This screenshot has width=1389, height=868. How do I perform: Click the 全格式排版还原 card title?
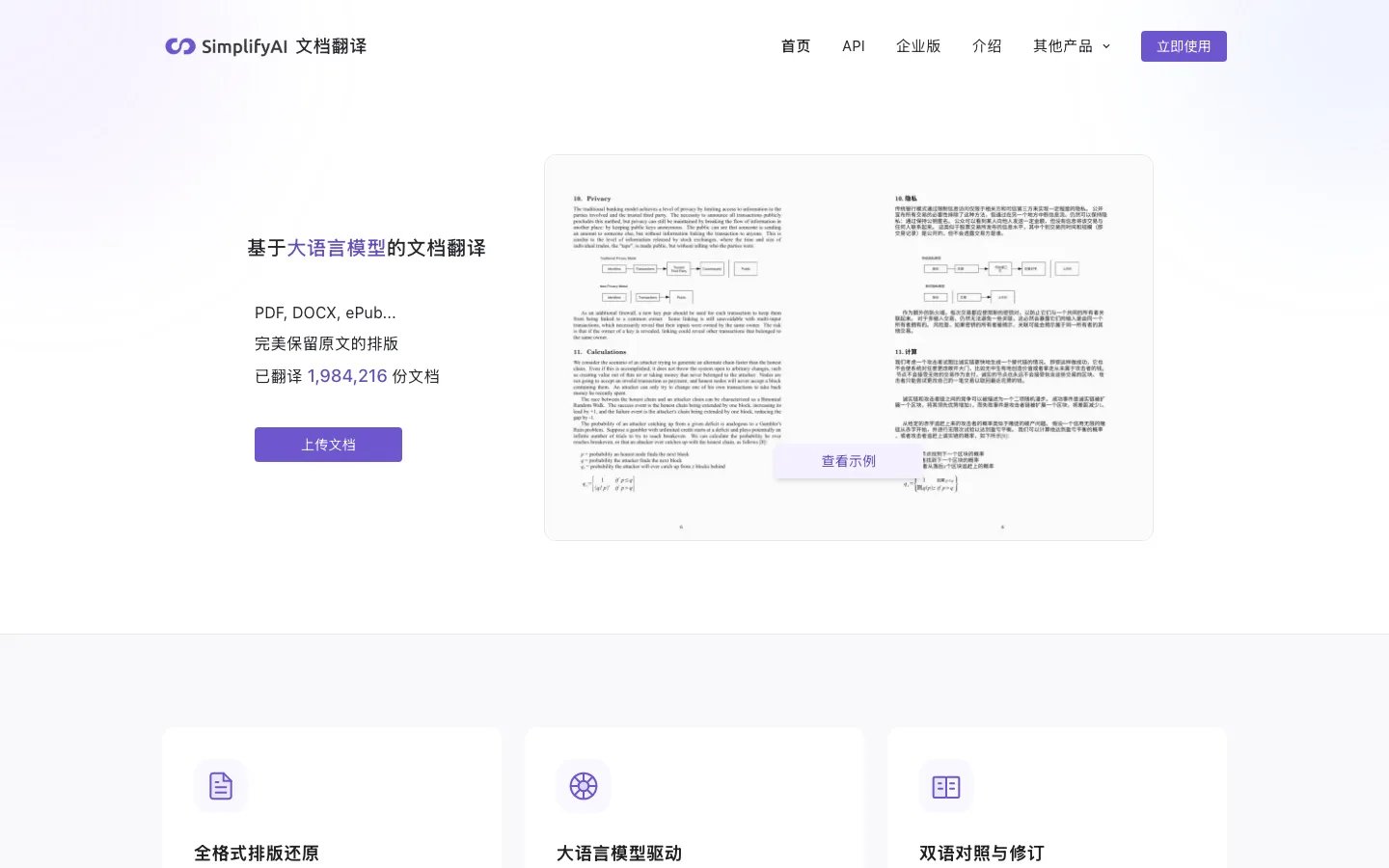pyautogui.click(x=257, y=853)
